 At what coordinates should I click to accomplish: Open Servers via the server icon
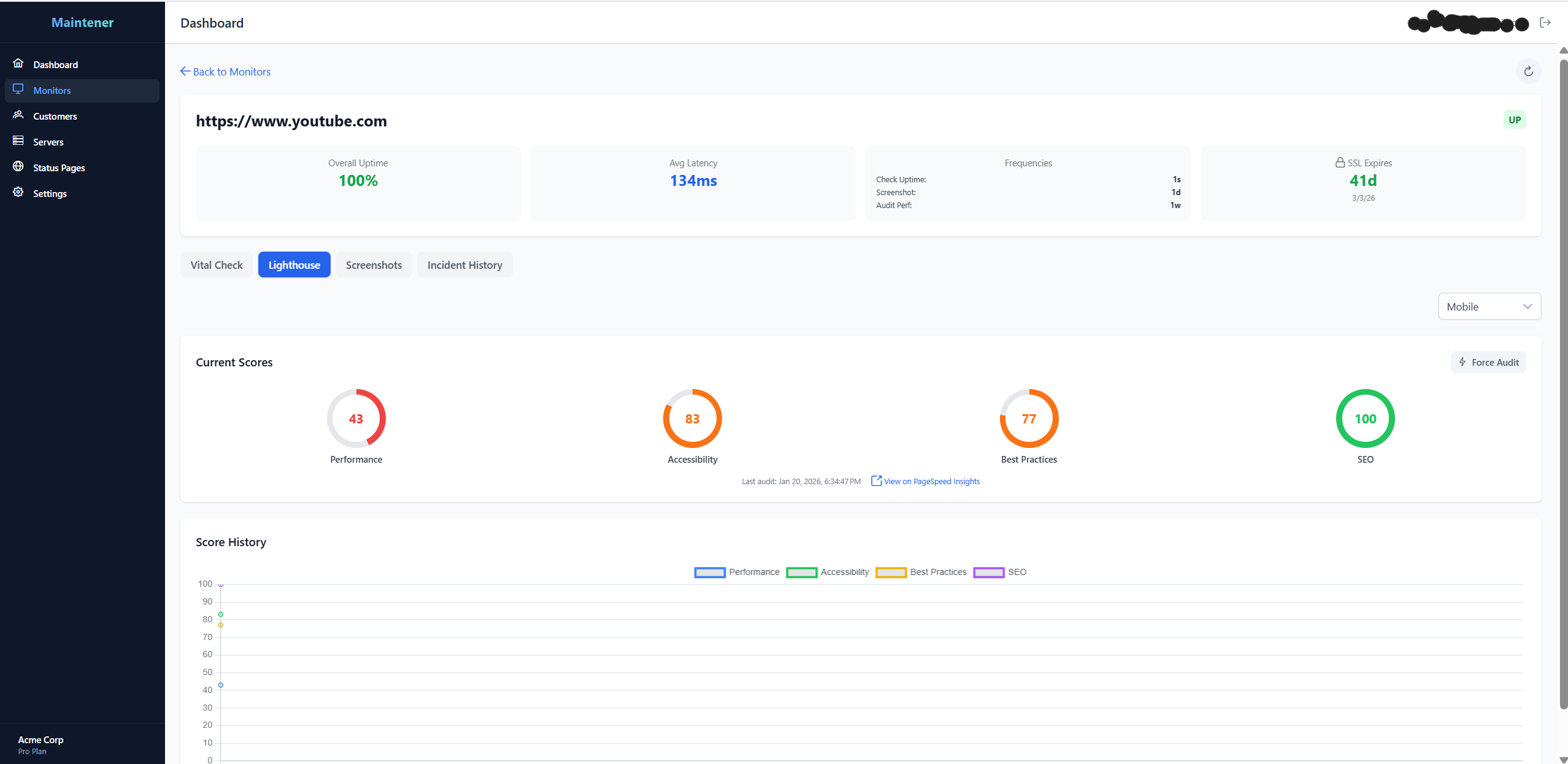pos(18,141)
